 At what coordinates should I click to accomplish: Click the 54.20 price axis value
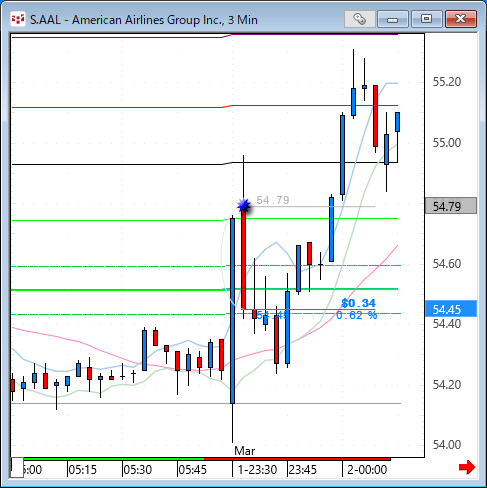point(447,385)
